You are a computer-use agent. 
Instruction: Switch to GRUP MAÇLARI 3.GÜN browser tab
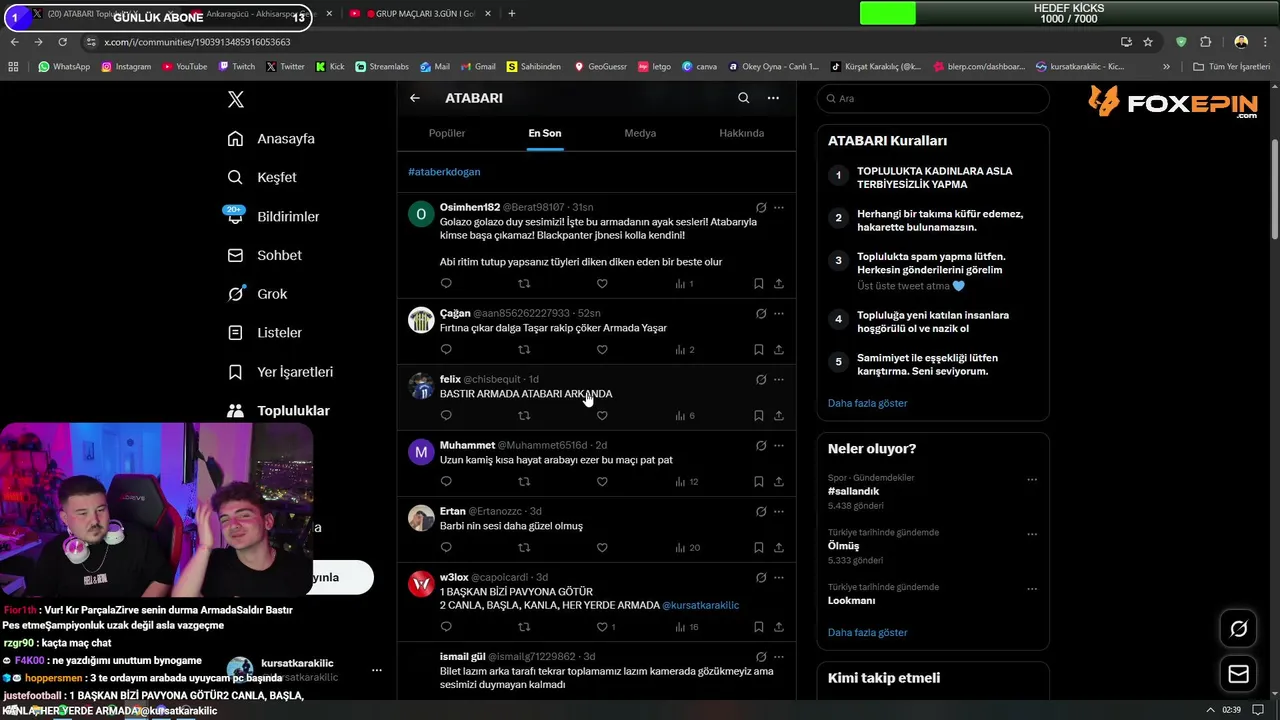(x=420, y=14)
